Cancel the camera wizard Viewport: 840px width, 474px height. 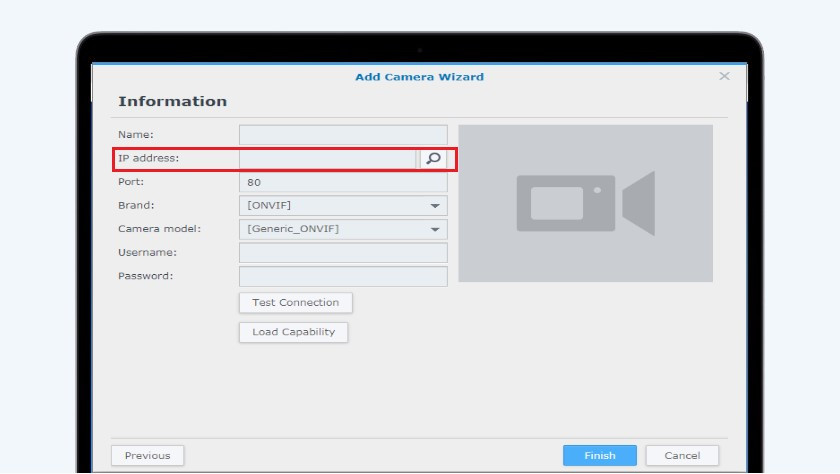tap(682, 456)
